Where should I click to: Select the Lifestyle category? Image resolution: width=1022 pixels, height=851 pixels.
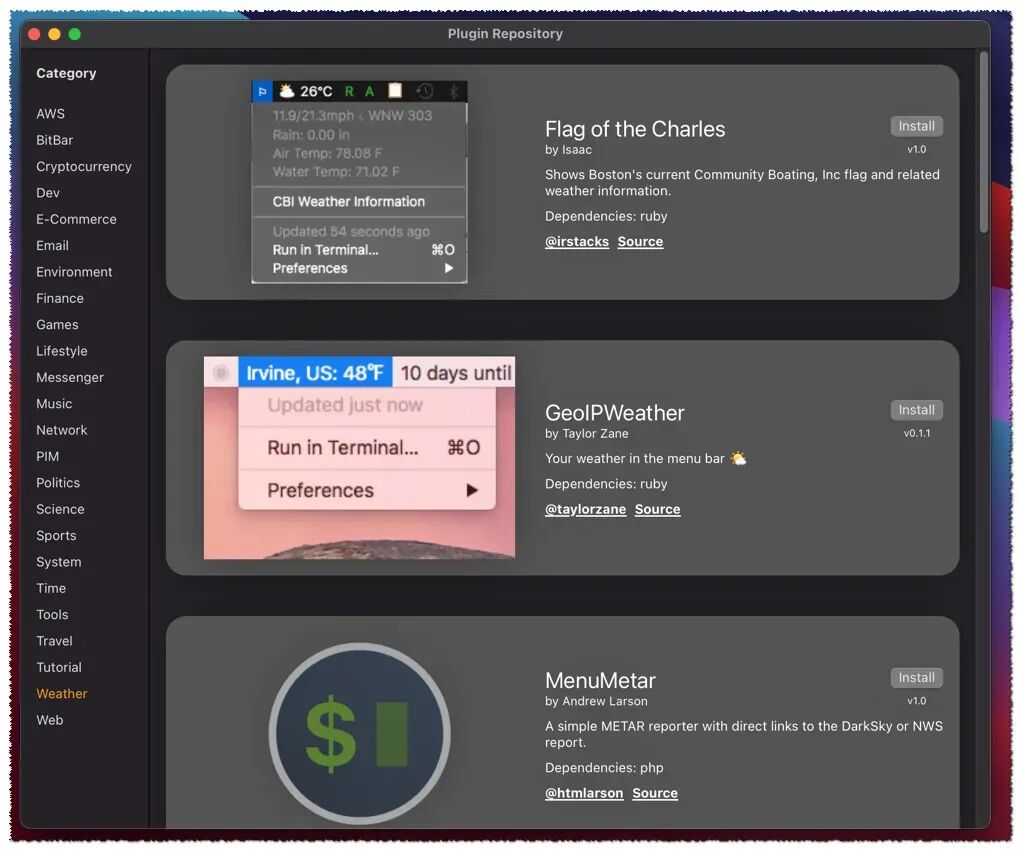click(61, 351)
